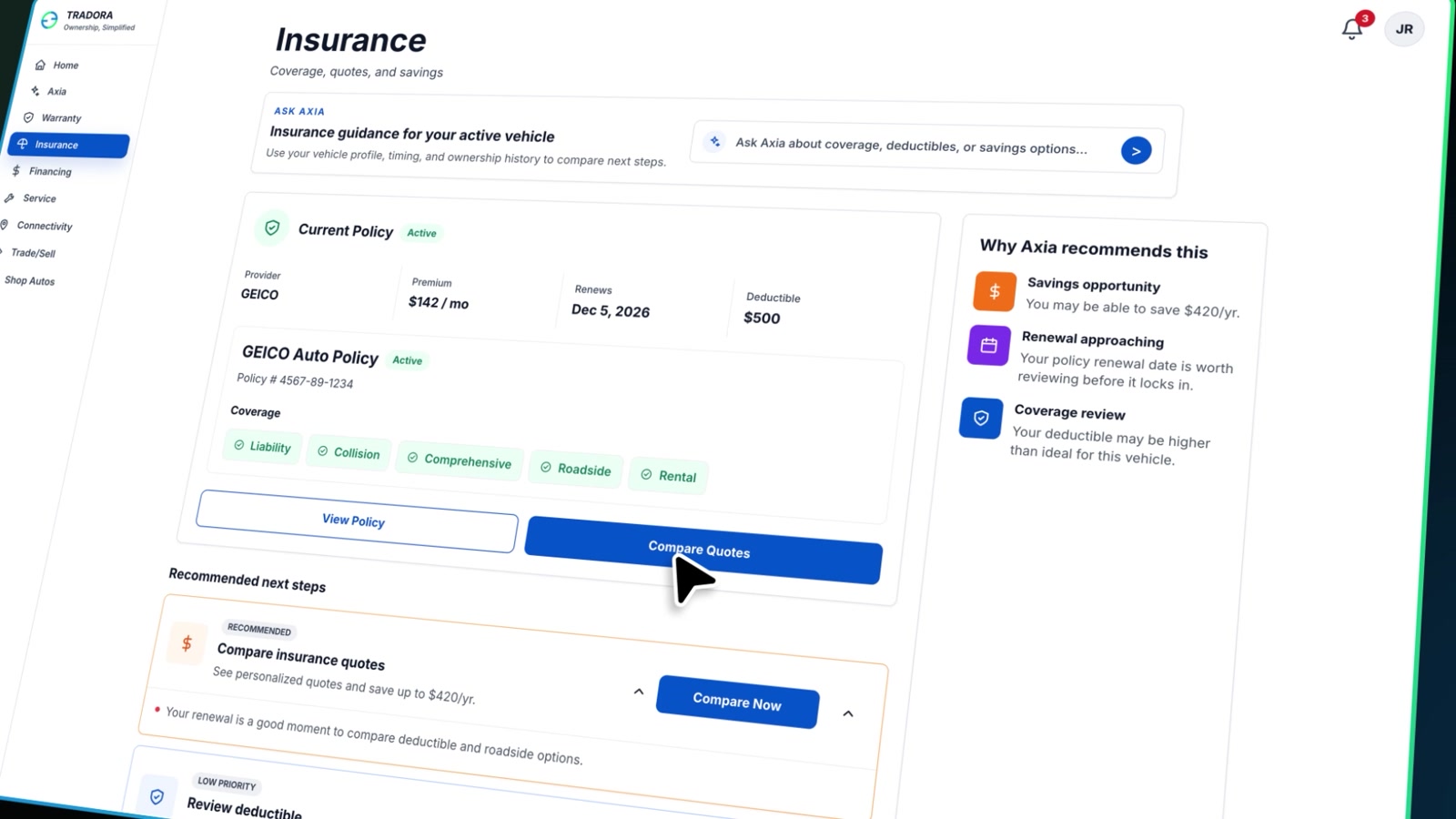
Task: Click the Compare Now button
Action: [737, 702]
